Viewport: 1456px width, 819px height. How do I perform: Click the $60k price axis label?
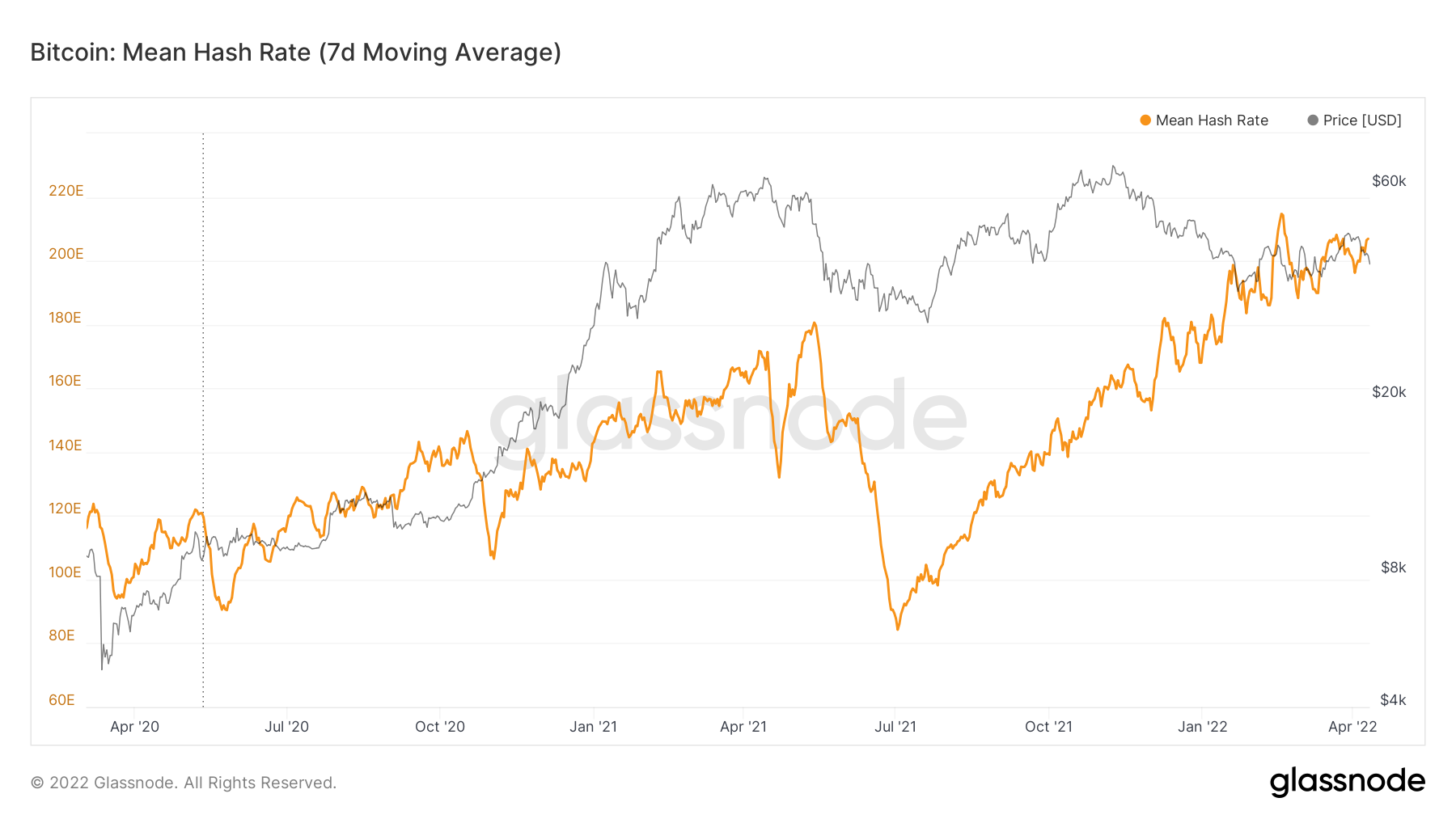(1389, 181)
